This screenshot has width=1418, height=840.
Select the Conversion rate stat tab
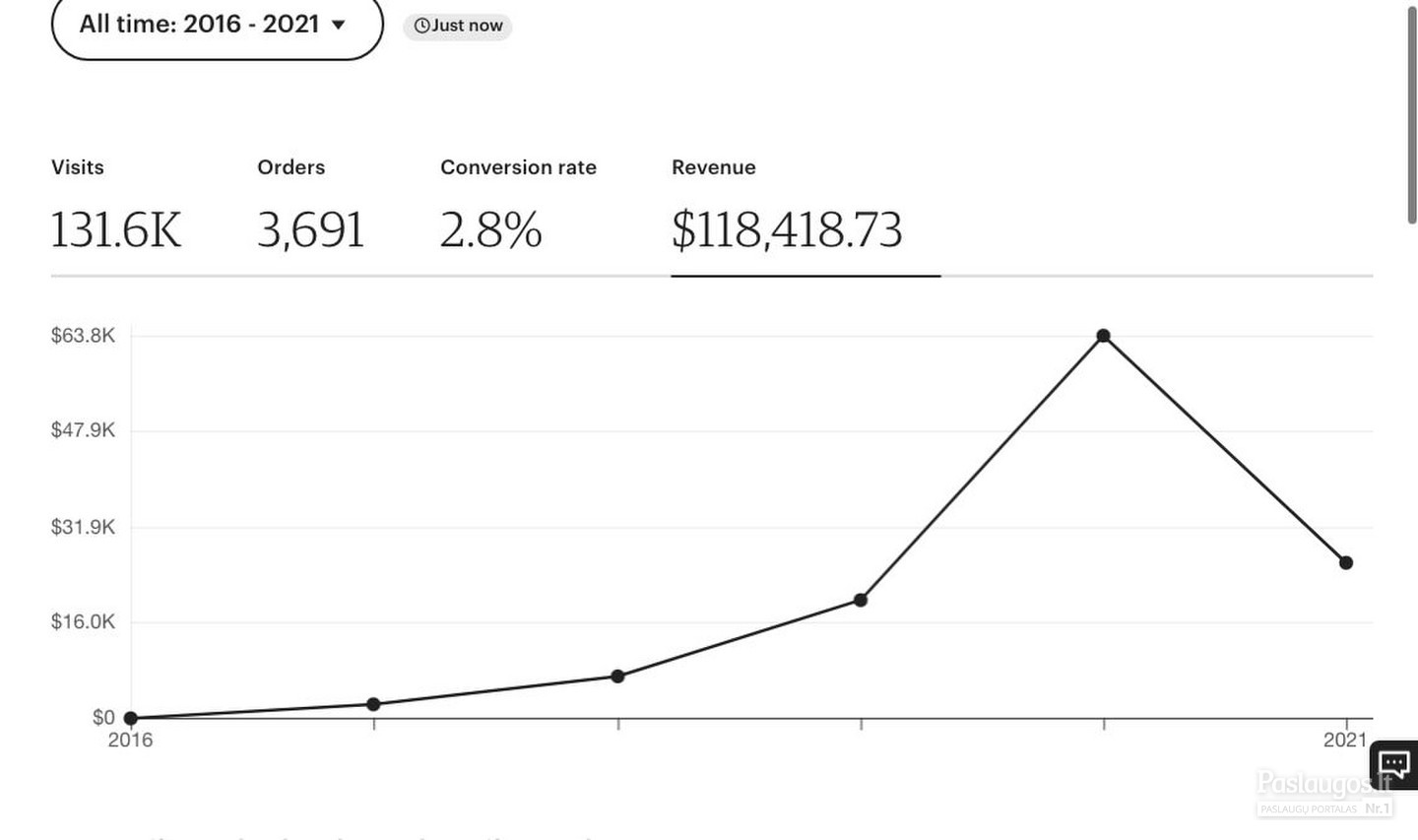coord(518,207)
